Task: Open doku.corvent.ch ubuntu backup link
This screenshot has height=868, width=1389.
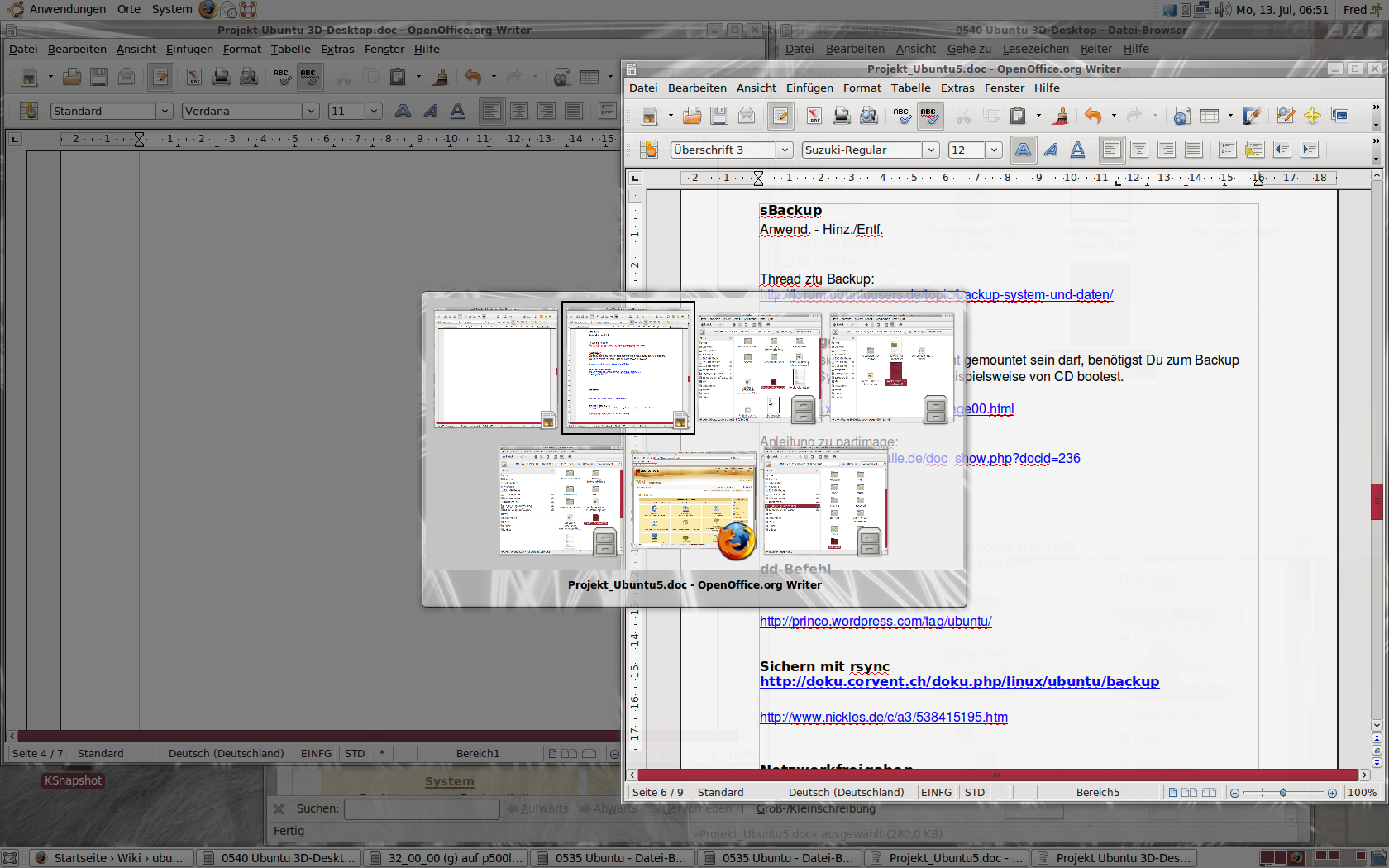Action: [x=959, y=682]
